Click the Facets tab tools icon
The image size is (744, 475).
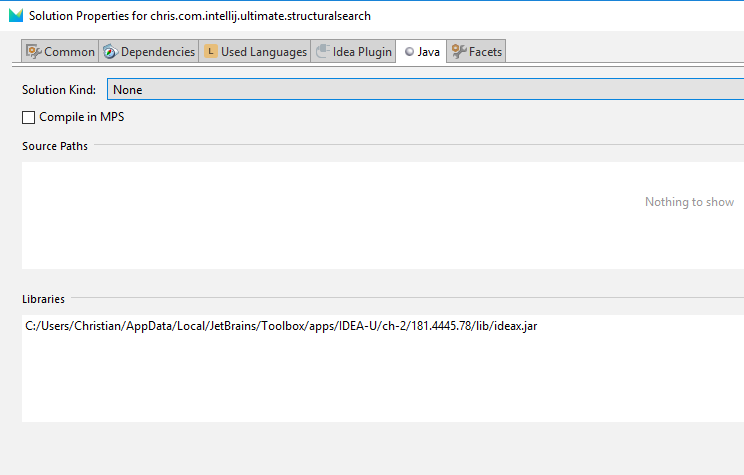[x=458, y=52]
